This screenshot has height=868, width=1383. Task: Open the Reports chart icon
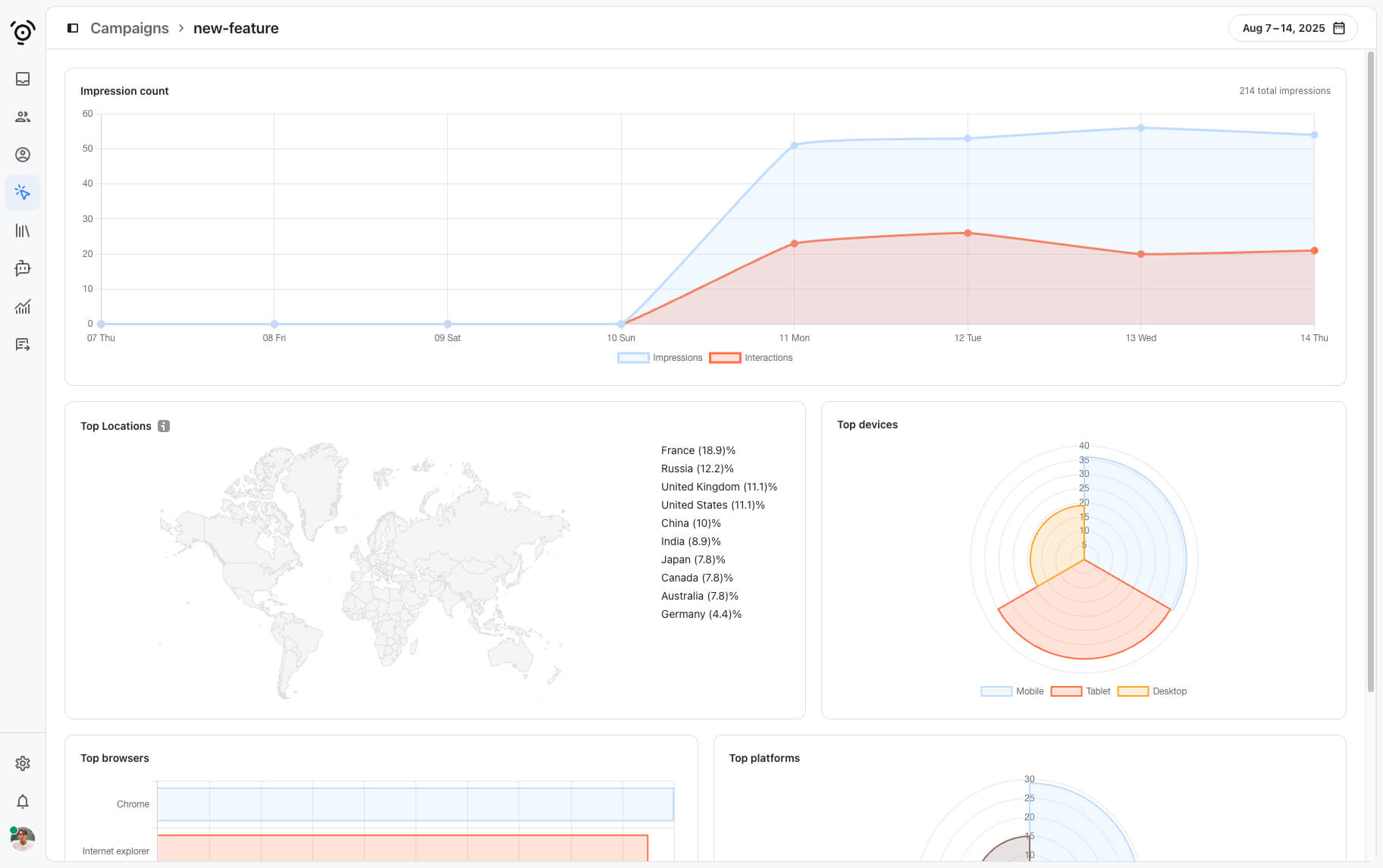click(23, 306)
